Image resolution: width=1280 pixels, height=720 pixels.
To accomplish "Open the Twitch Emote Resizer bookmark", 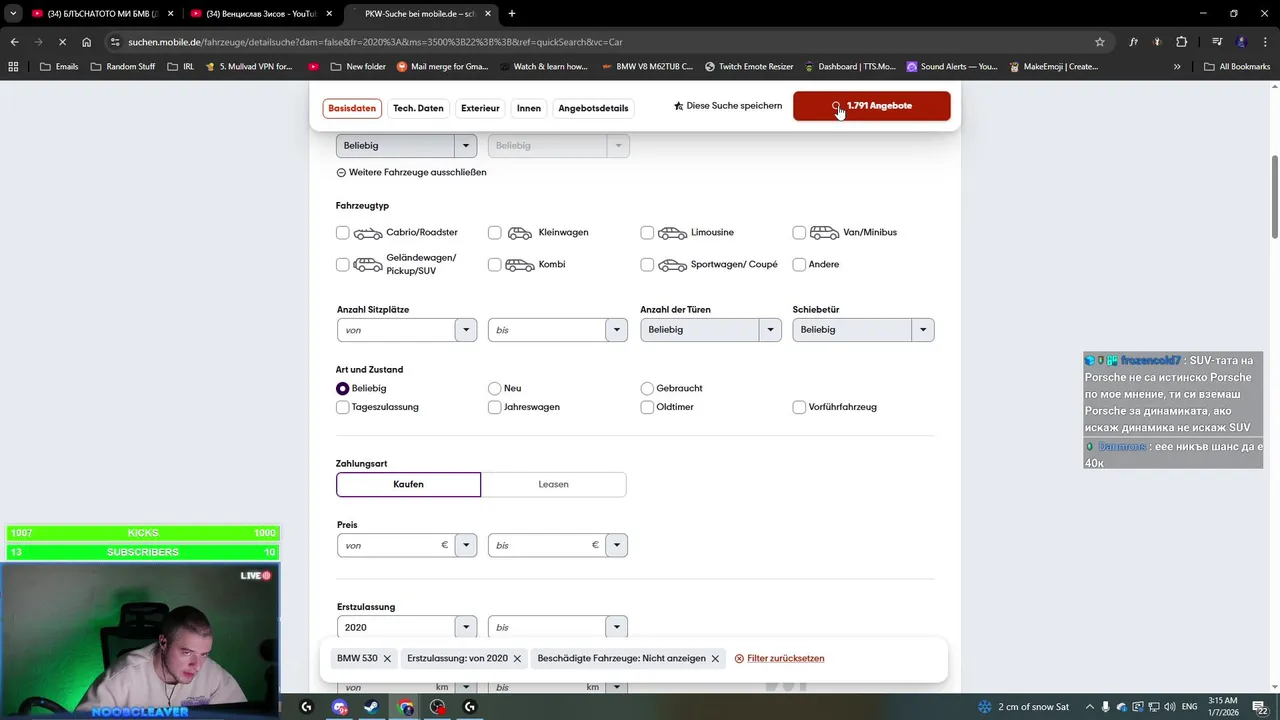I will point(749,67).
